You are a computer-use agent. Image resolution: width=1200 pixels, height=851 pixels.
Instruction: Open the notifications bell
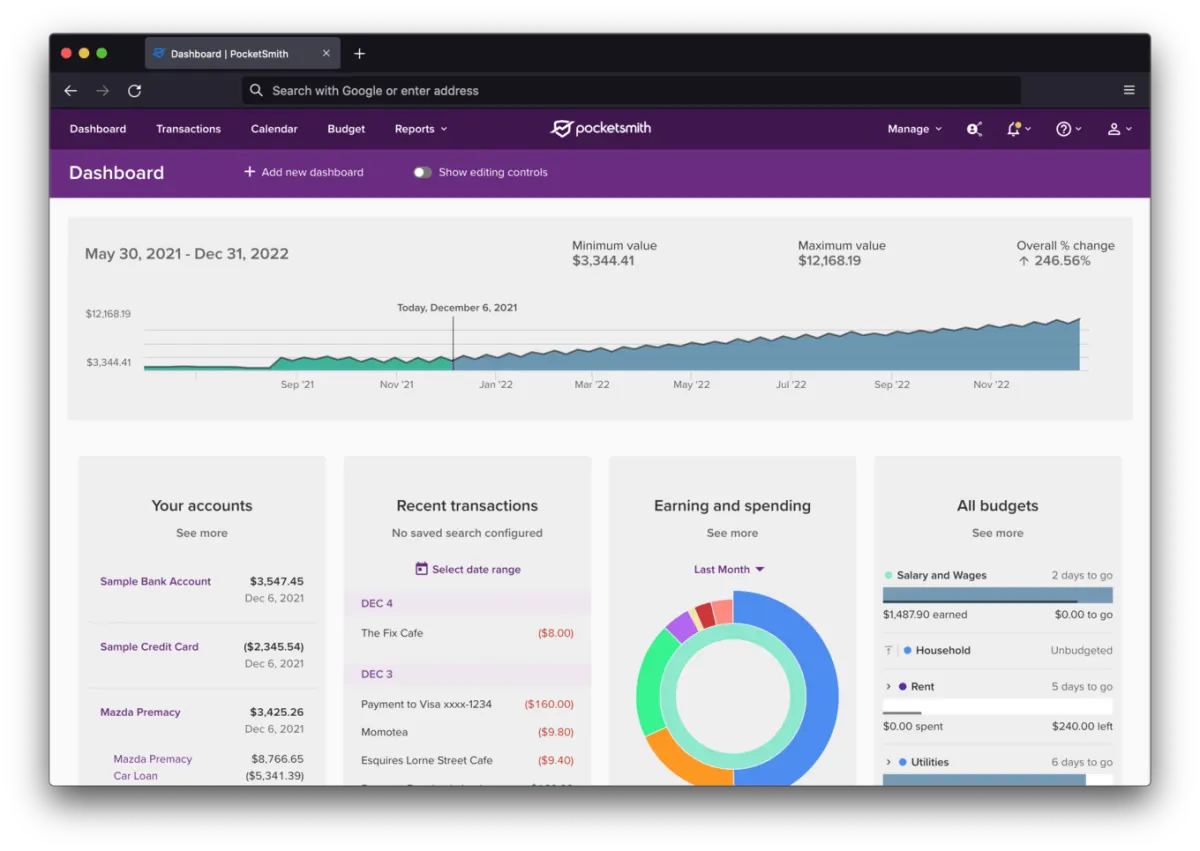1017,129
